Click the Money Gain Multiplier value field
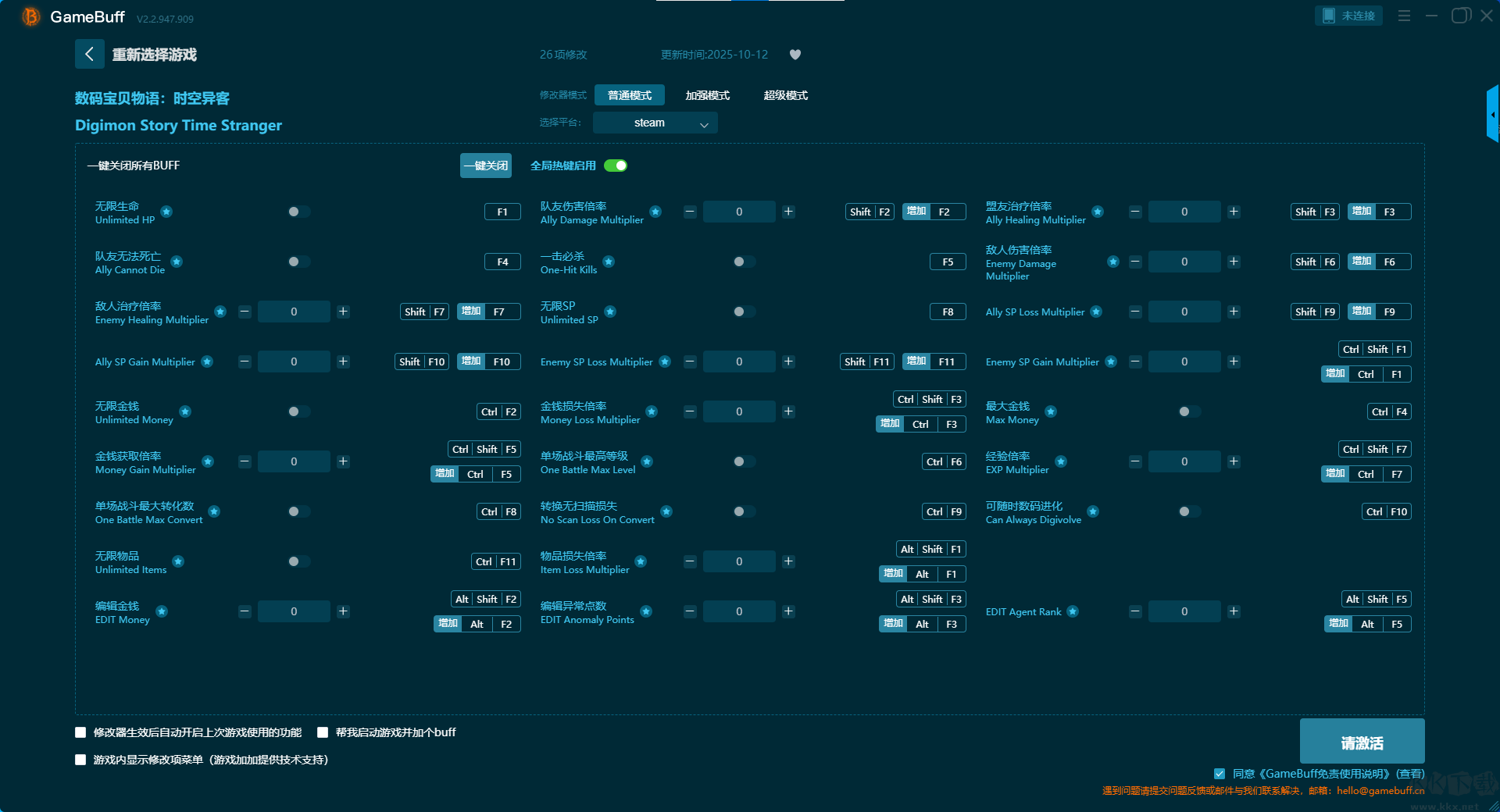The width and height of the screenshot is (1500, 812). (294, 461)
